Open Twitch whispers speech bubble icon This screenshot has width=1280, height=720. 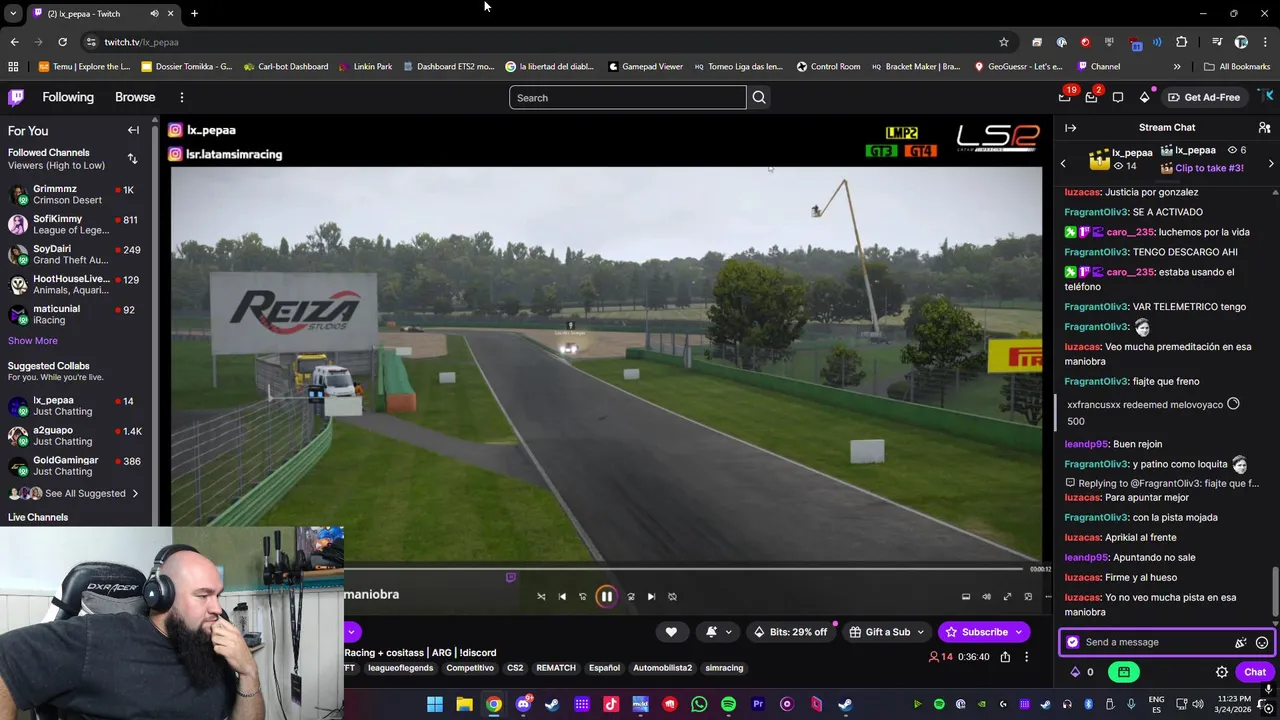(x=1118, y=97)
